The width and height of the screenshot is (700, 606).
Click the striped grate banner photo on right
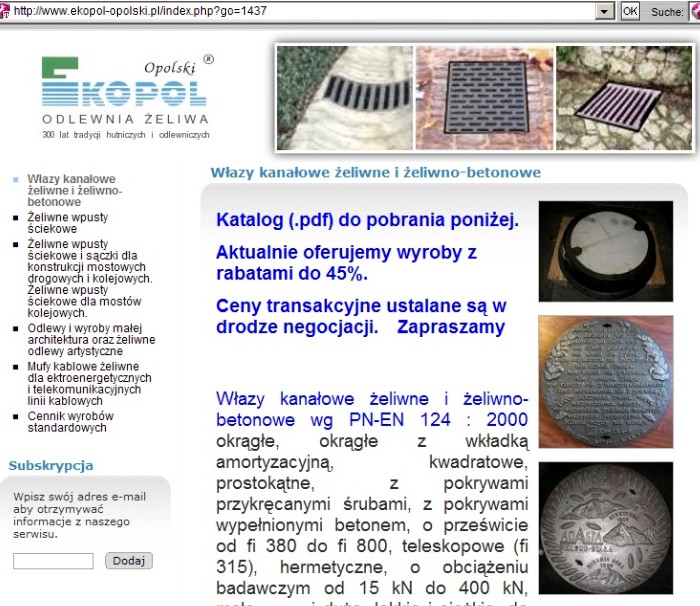624,97
